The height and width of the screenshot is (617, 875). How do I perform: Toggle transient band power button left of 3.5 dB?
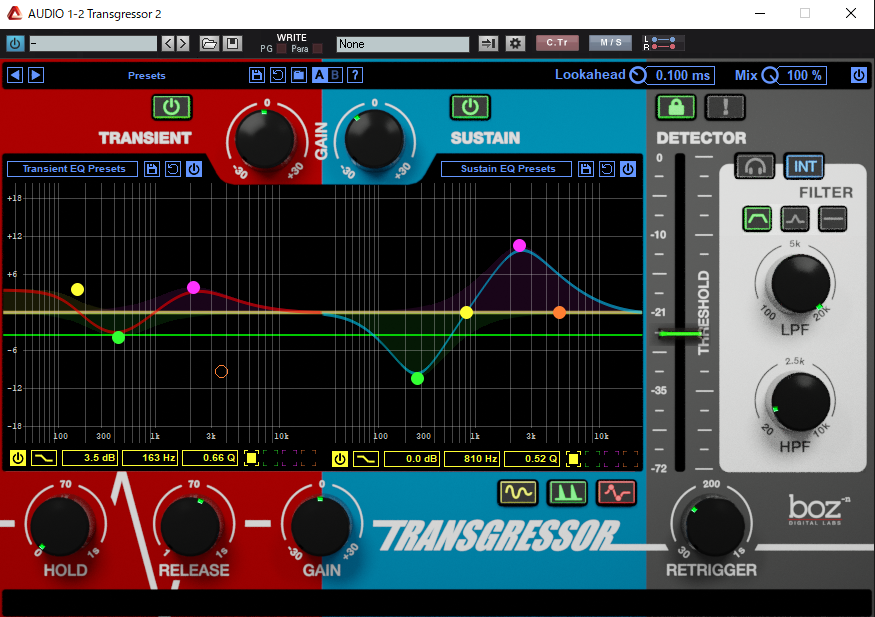point(18,459)
